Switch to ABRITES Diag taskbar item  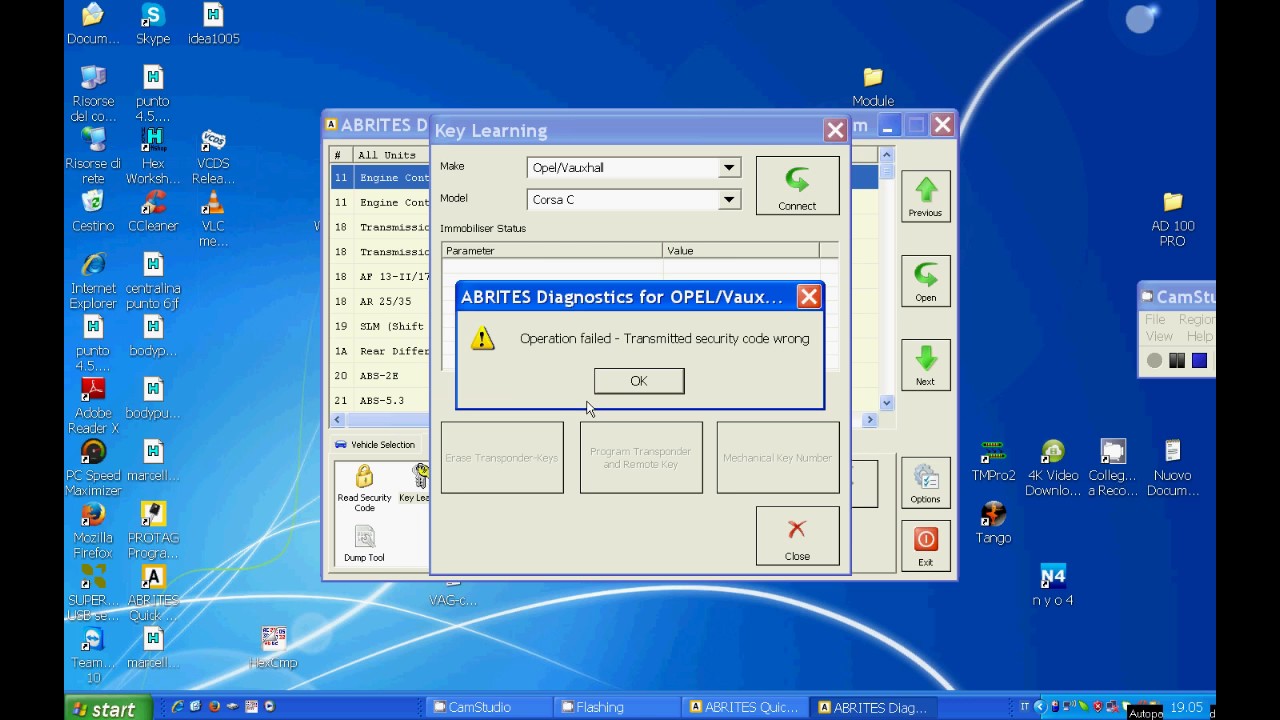click(874, 707)
